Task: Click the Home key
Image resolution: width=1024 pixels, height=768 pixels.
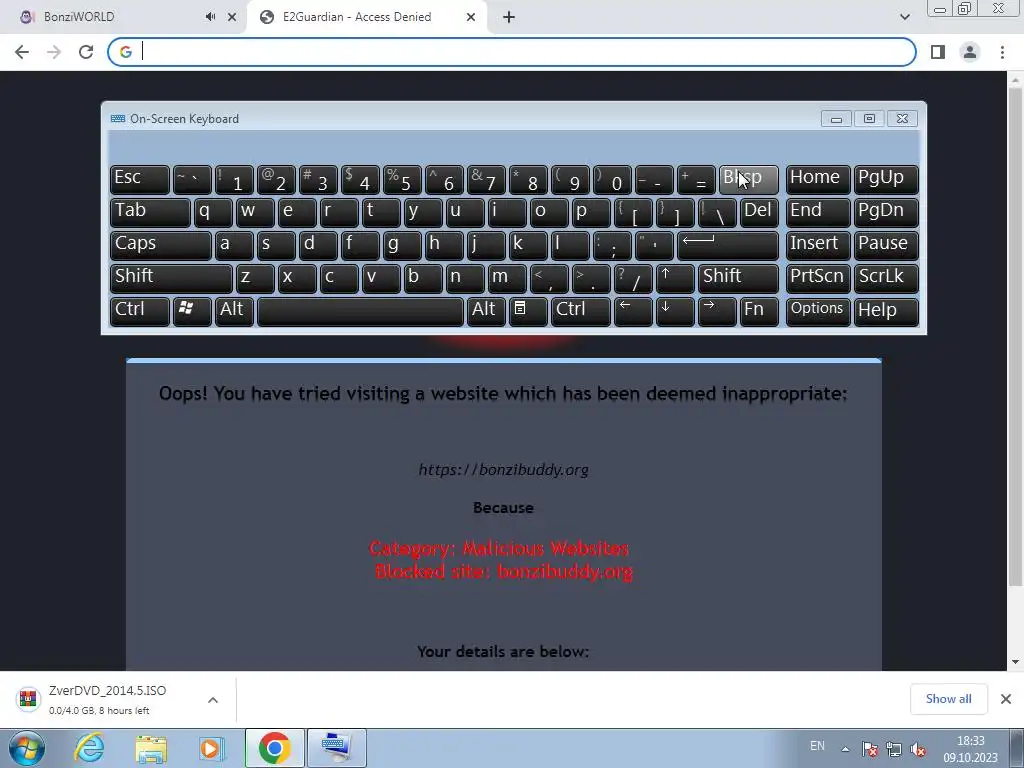Action: point(818,179)
